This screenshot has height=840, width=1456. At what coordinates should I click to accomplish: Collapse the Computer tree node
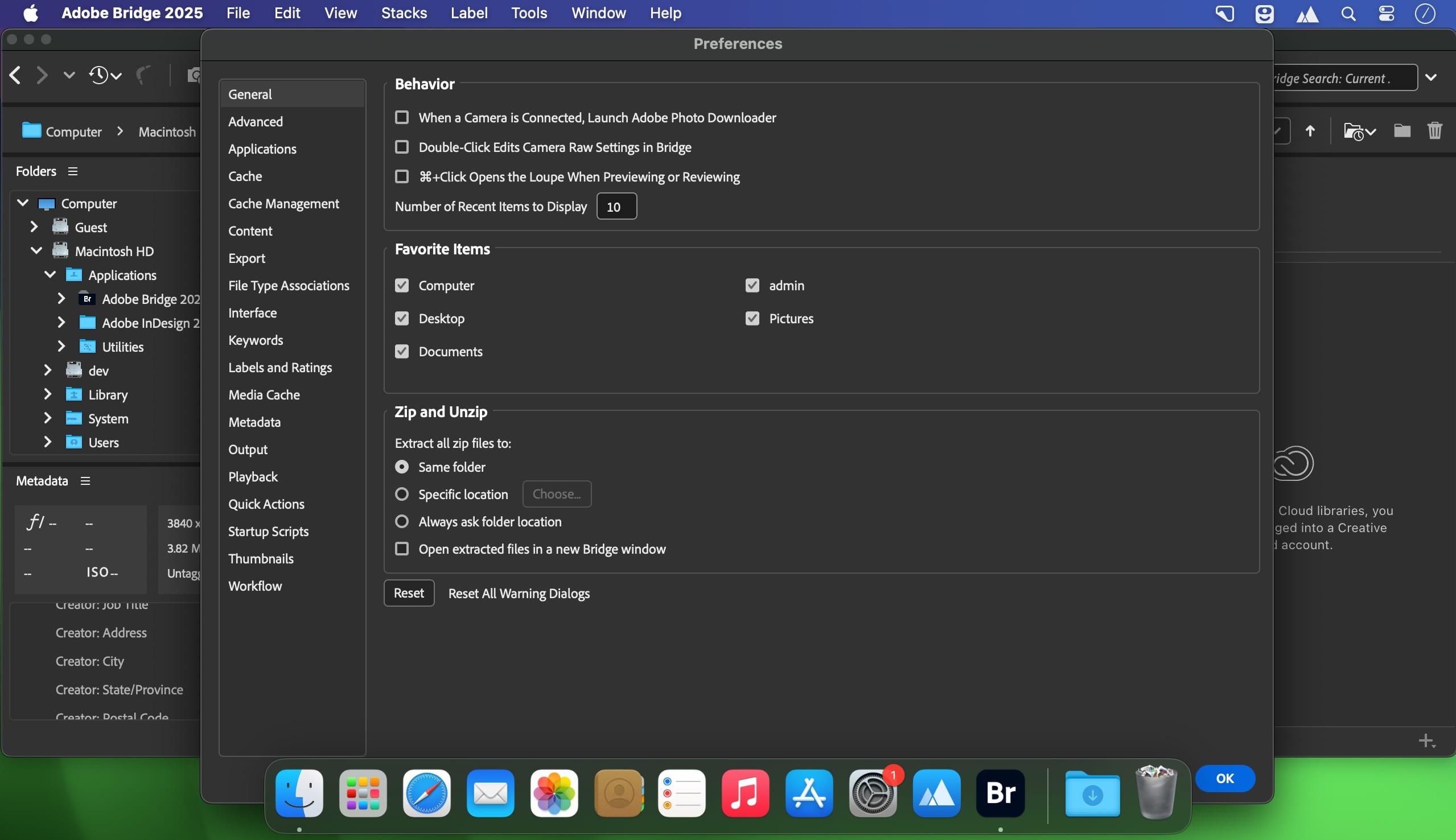[23, 203]
